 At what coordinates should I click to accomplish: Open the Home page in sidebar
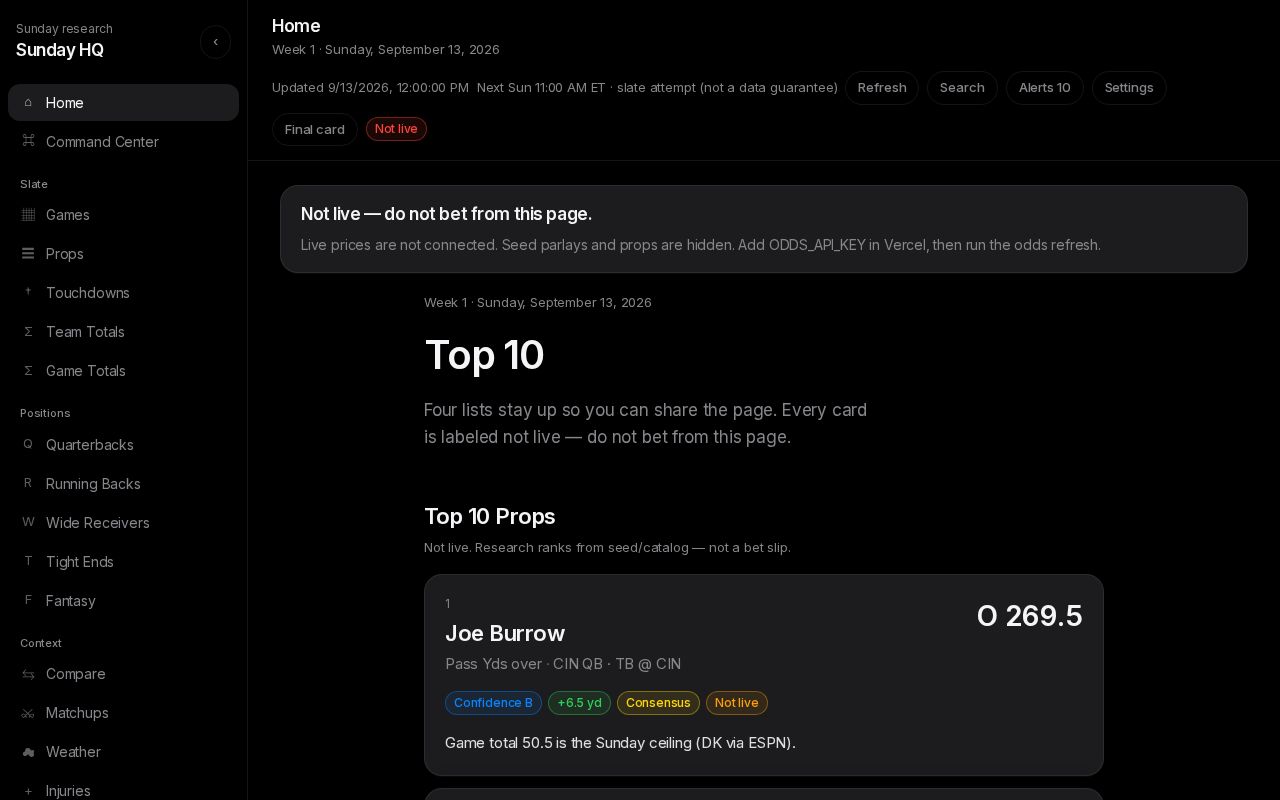click(x=123, y=103)
